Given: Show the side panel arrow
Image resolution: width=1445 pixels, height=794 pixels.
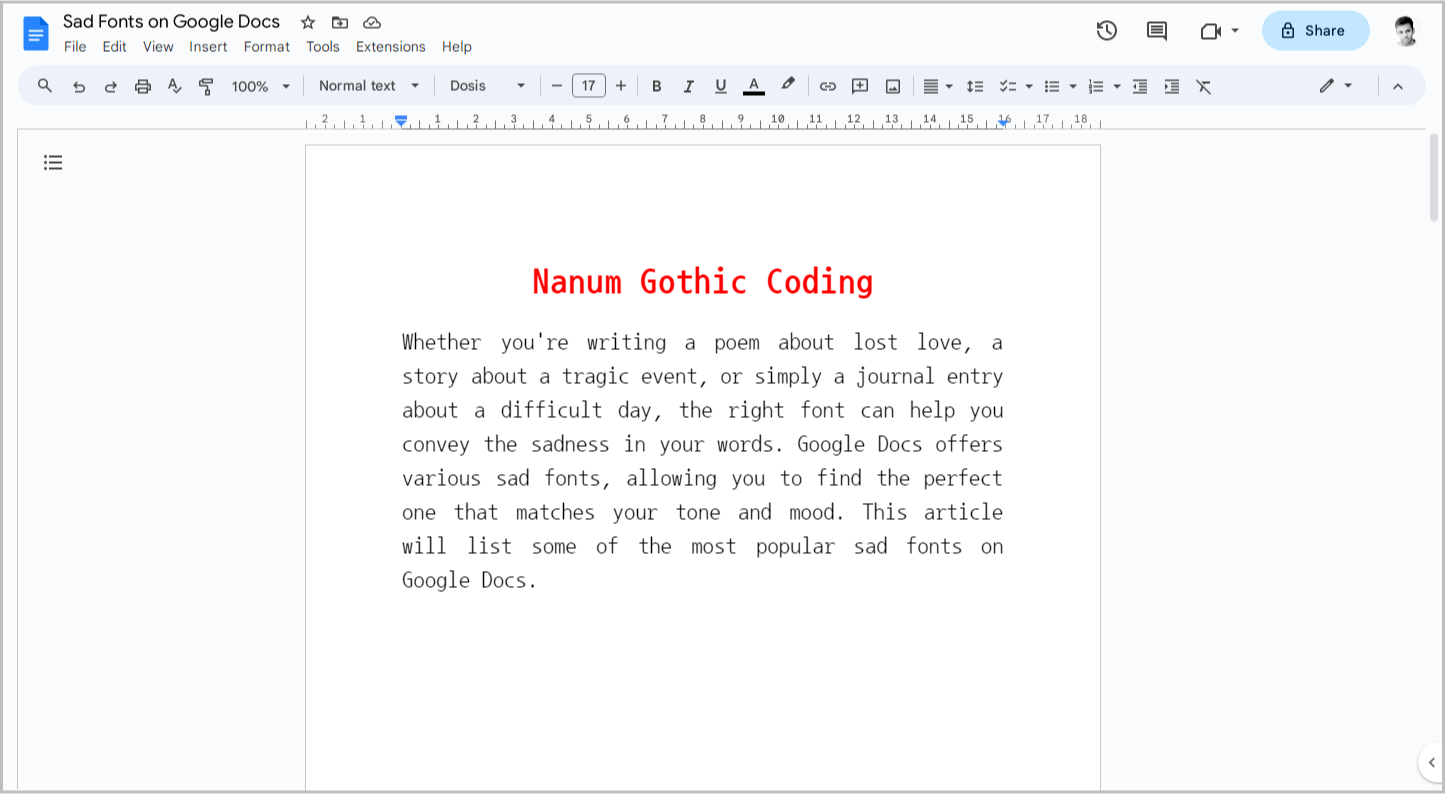Looking at the screenshot, I should click(x=1431, y=762).
